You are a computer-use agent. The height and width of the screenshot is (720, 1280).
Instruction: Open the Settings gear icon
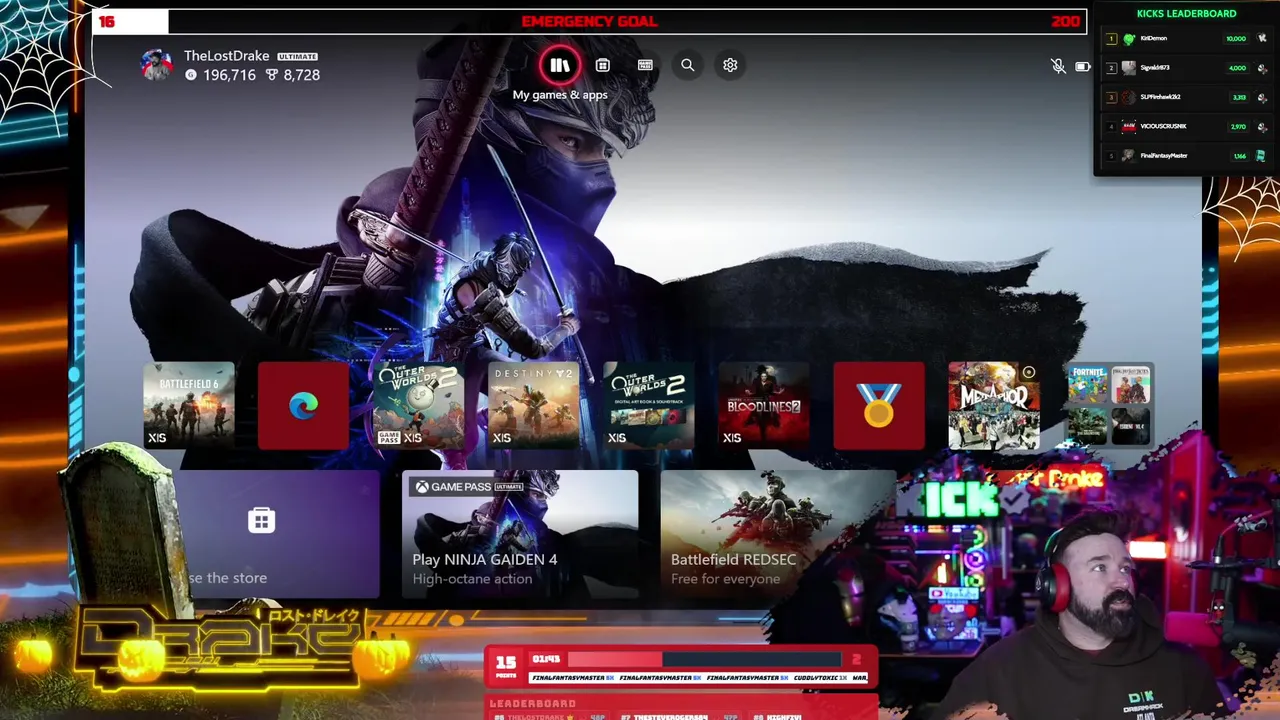[730, 65]
